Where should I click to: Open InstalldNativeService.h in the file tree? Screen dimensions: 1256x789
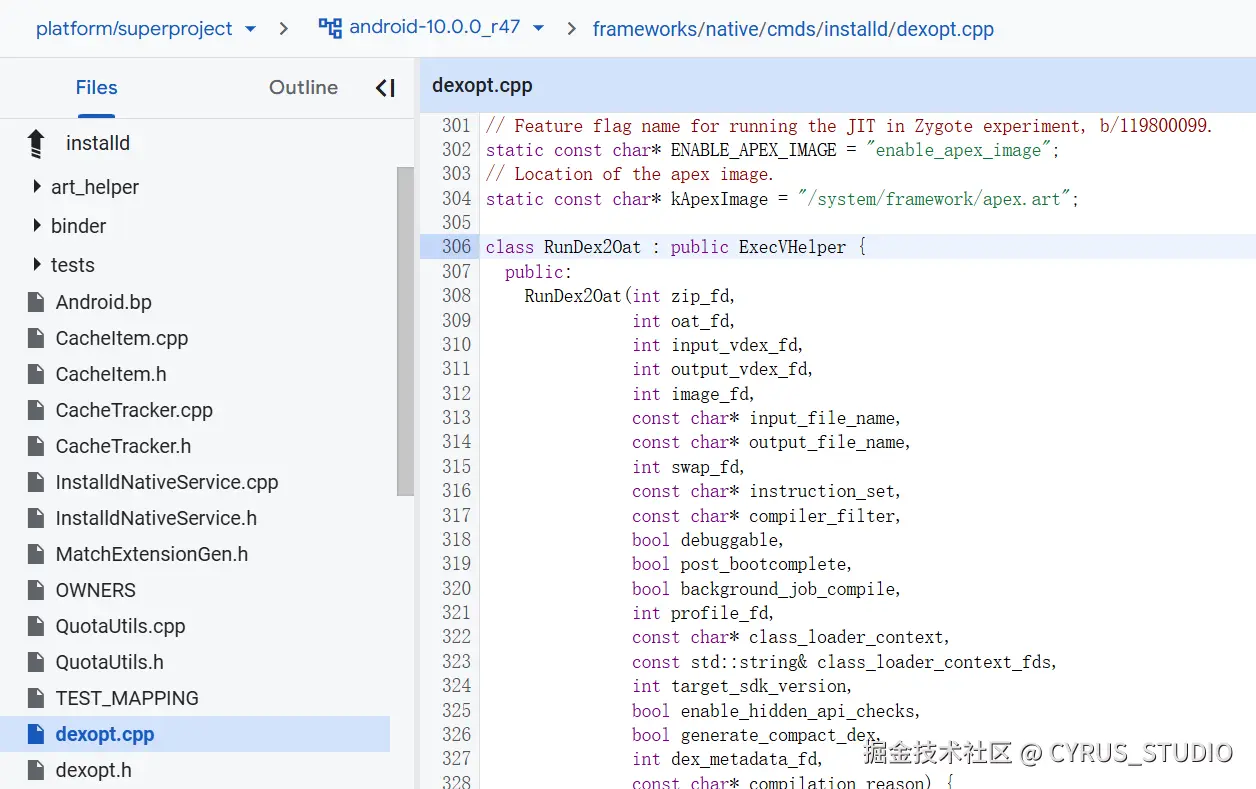[x=156, y=518]
